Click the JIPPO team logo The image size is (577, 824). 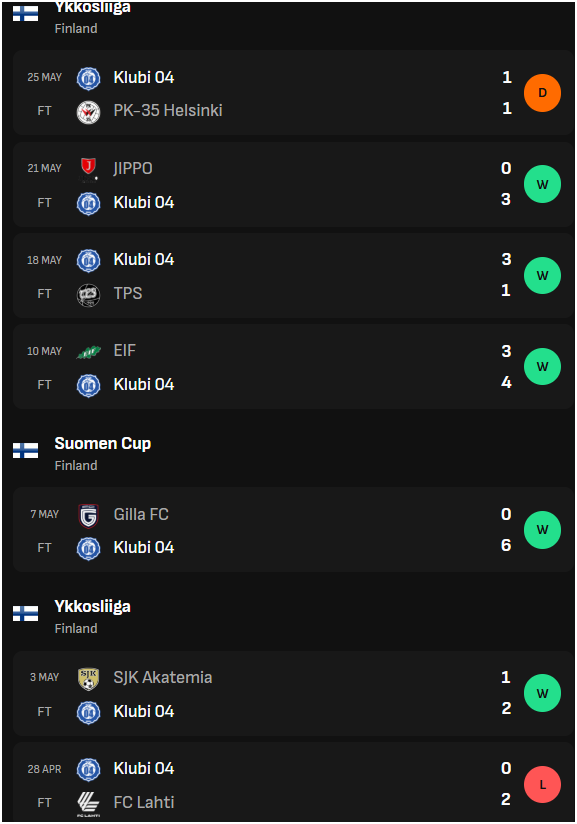pos(88,169)
